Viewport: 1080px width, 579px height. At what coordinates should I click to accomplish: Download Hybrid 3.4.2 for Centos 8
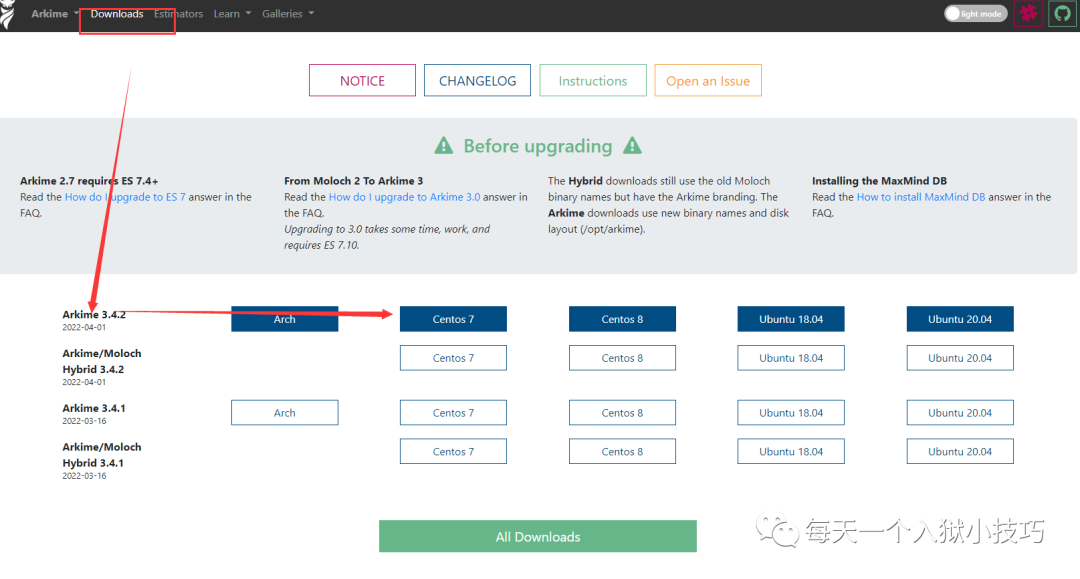coord(622,358)
